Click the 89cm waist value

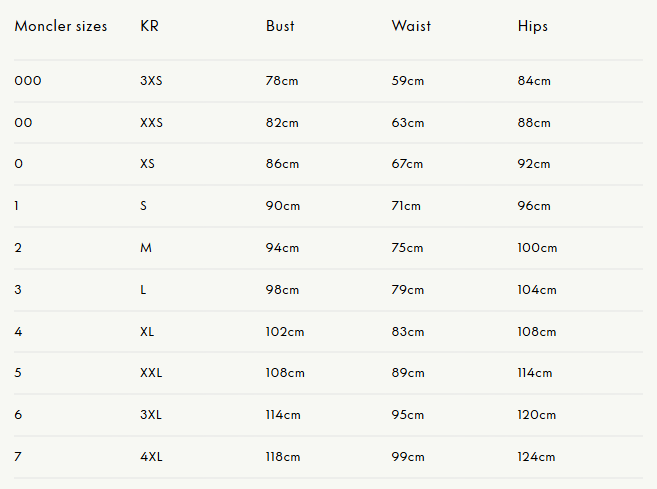coord(408,373)
